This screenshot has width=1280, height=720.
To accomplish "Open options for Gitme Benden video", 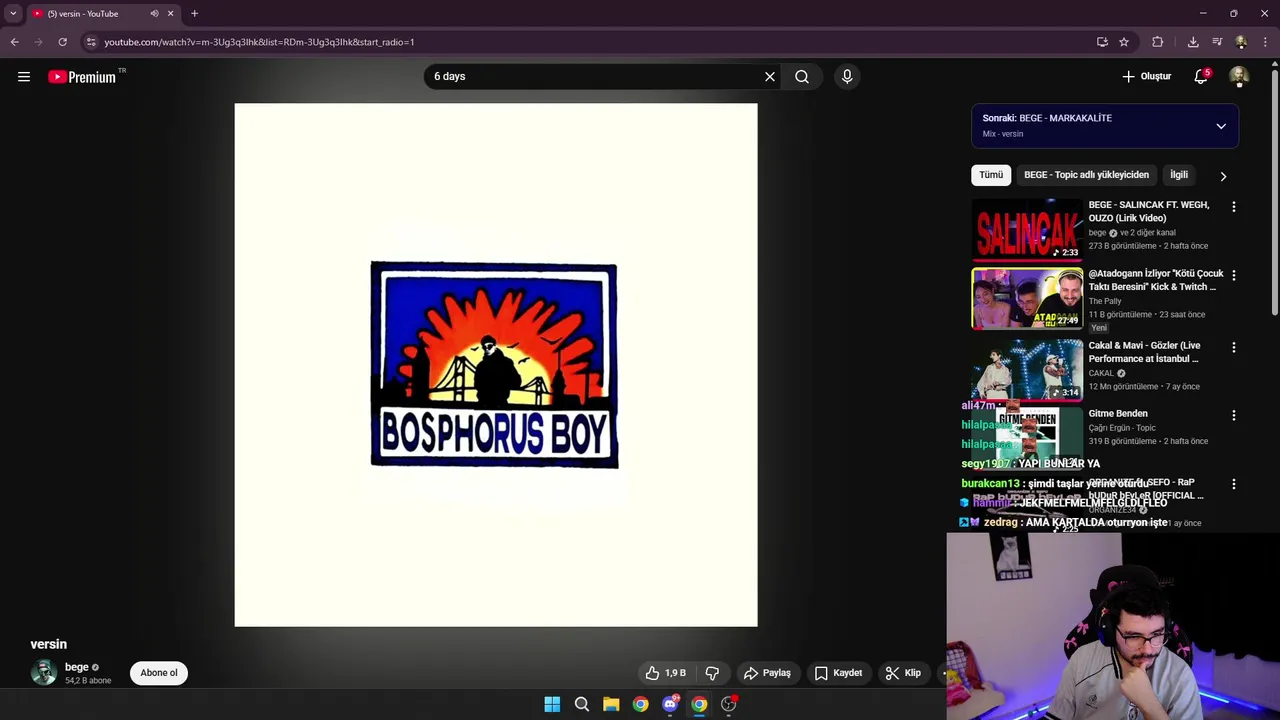I will pos(1234,415).
